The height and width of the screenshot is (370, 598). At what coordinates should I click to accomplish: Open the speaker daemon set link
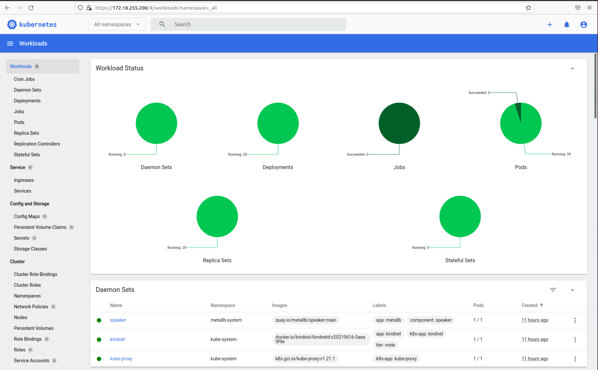(x=118, y=320)
